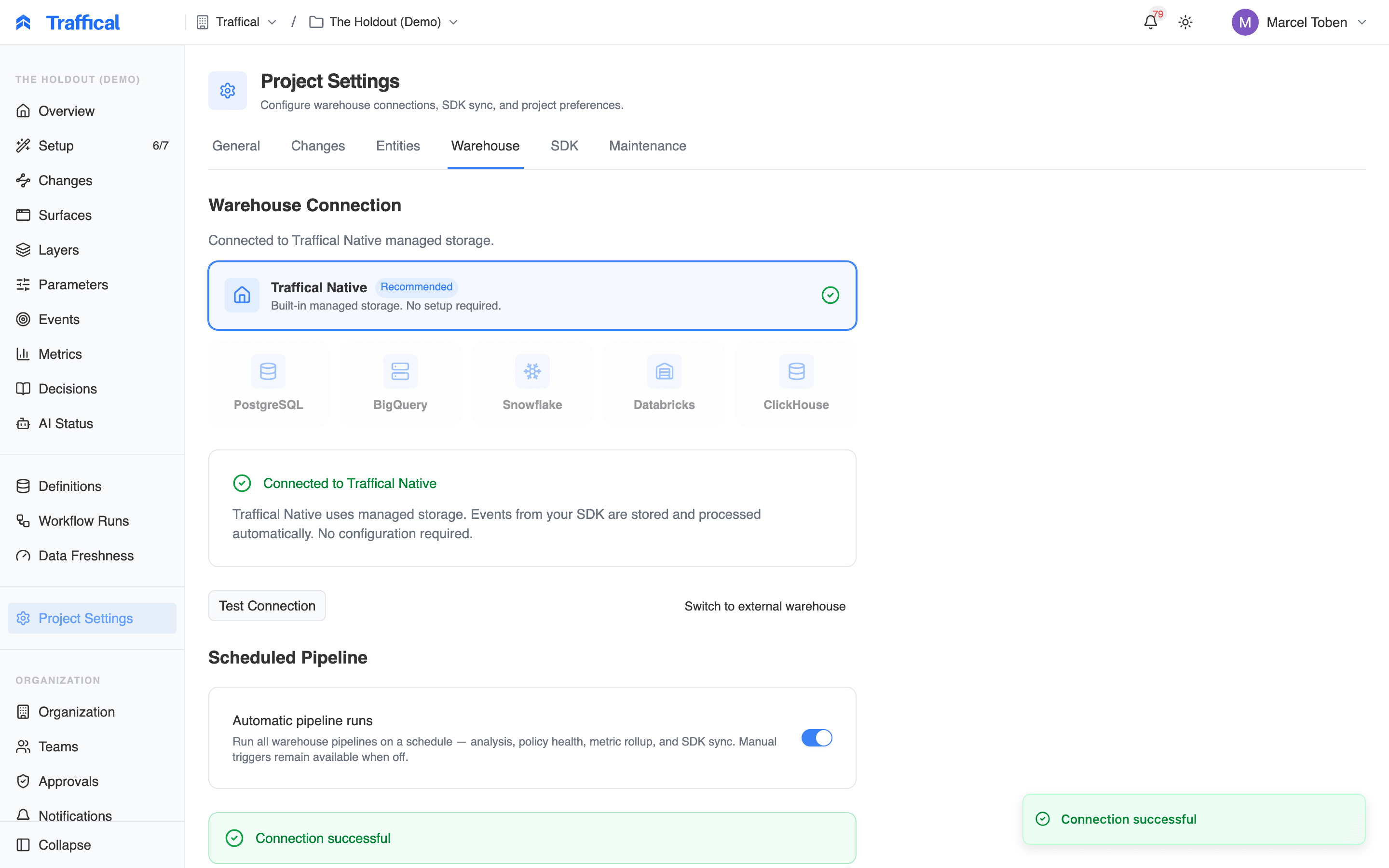This screenshot has width=1389, height=868.
Task: Open Decisions in the sidebar
Action: [92, 389]
